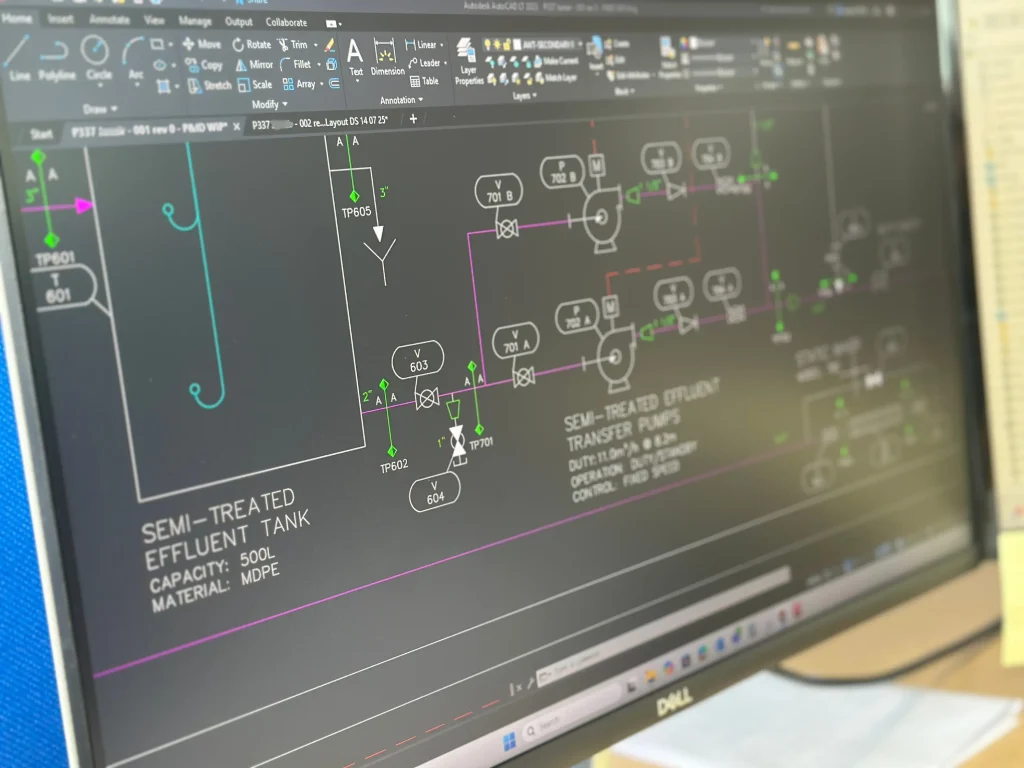Select the Polyline tool
Image resolution: width=1024 pixels, height=768 pixels.
pos(56,60)
